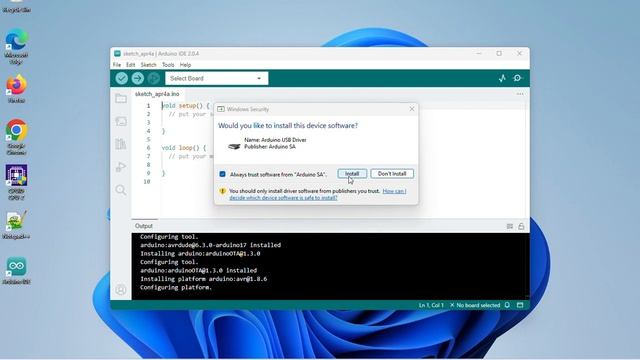640x360 pixels.
Task: Maximize the Arduino IDE window
Action: tap(499, 53)
